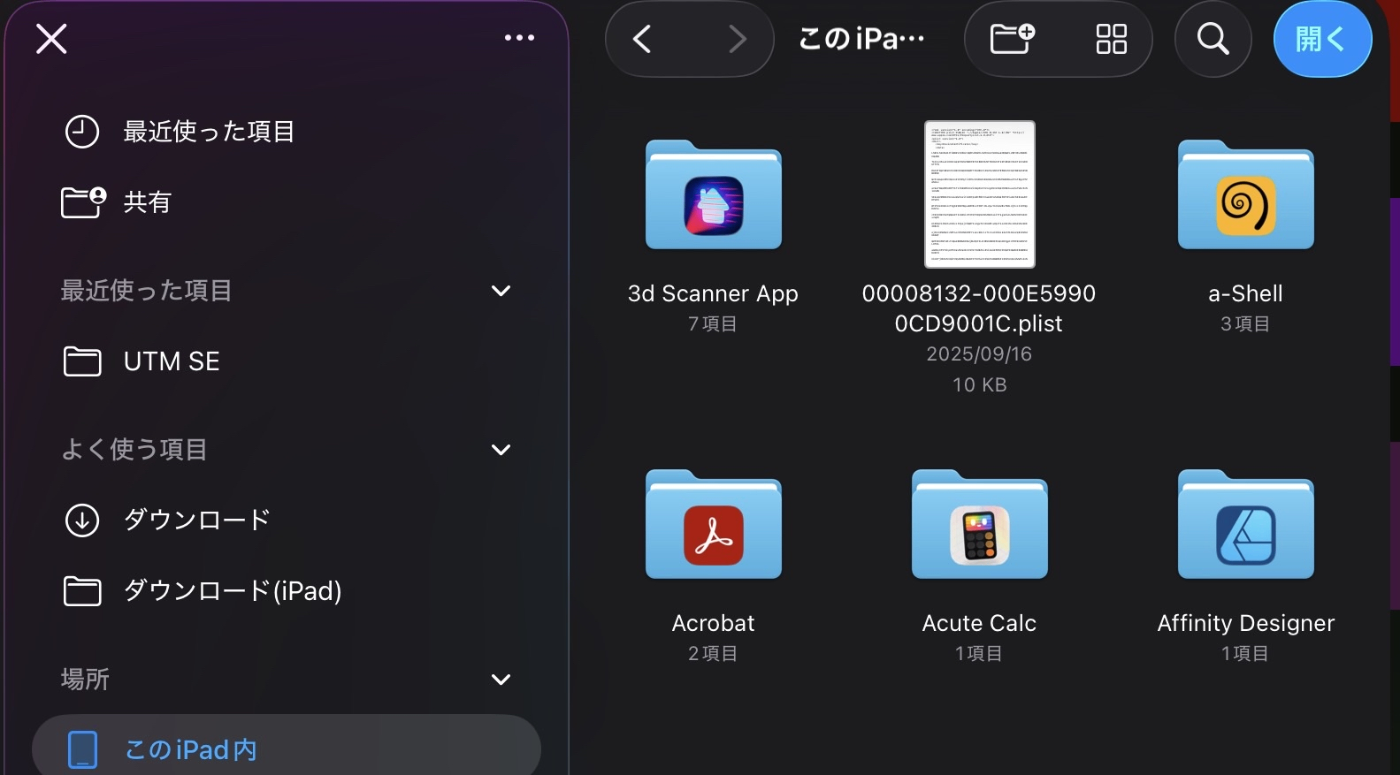Viewport: 1400px width, 775px height.
Task: Click the 1項目 count under Affinity Designer
Action: point(1246,653)
